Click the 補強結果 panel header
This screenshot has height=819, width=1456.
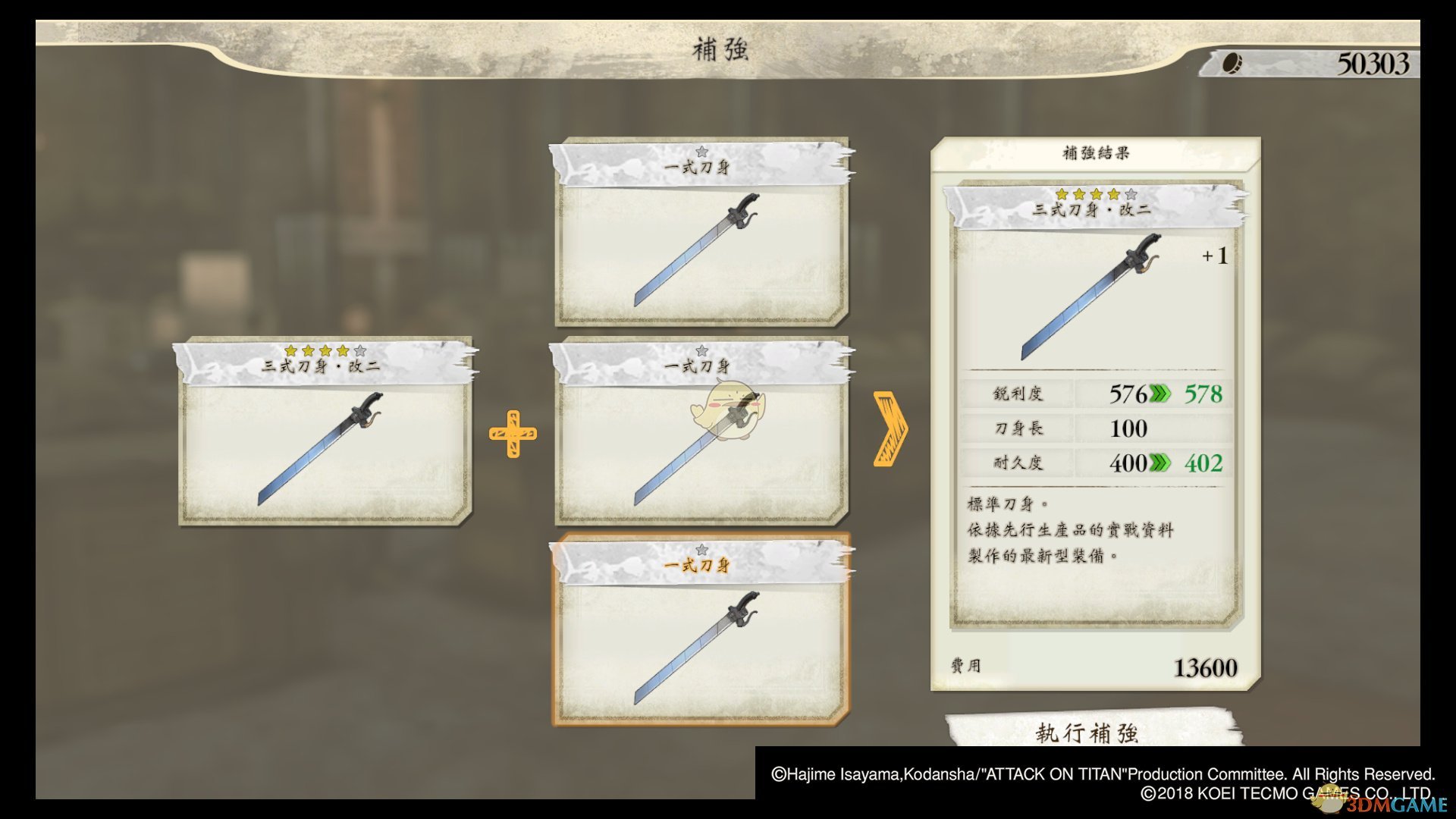(1096, 153)
